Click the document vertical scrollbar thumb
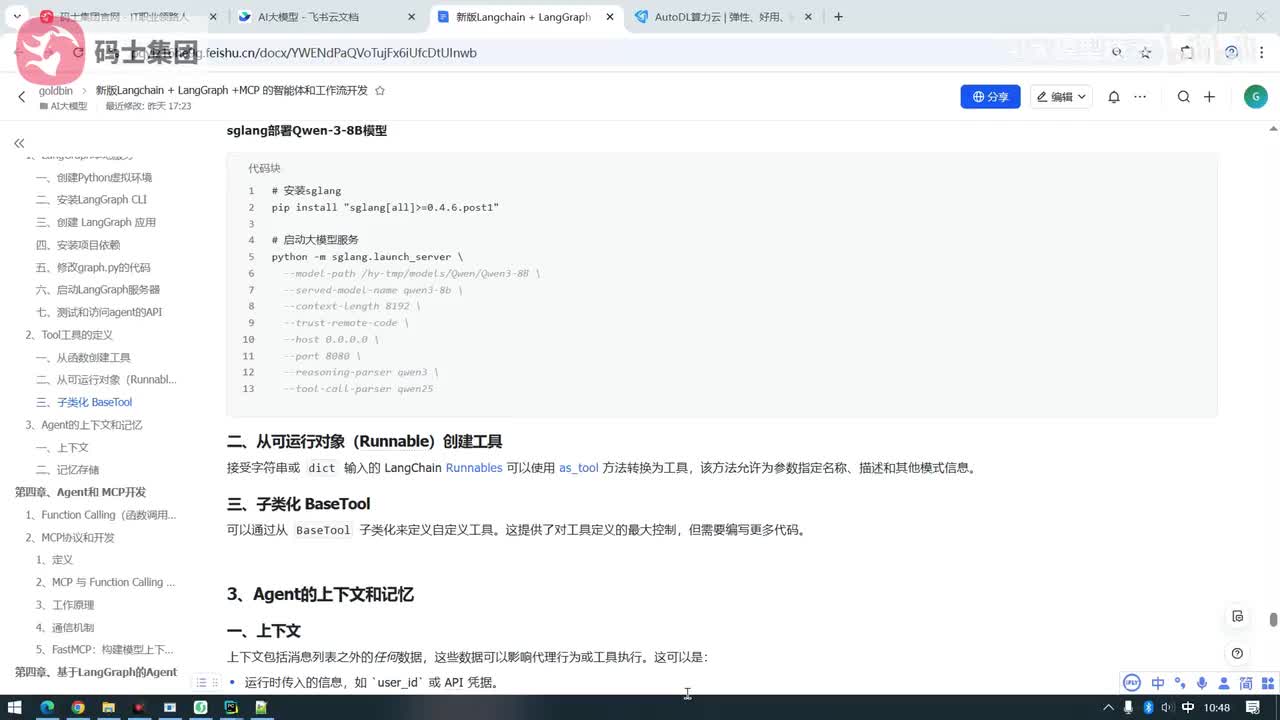This screenshot has width=1280, height=720. [x=1273, y=619]
